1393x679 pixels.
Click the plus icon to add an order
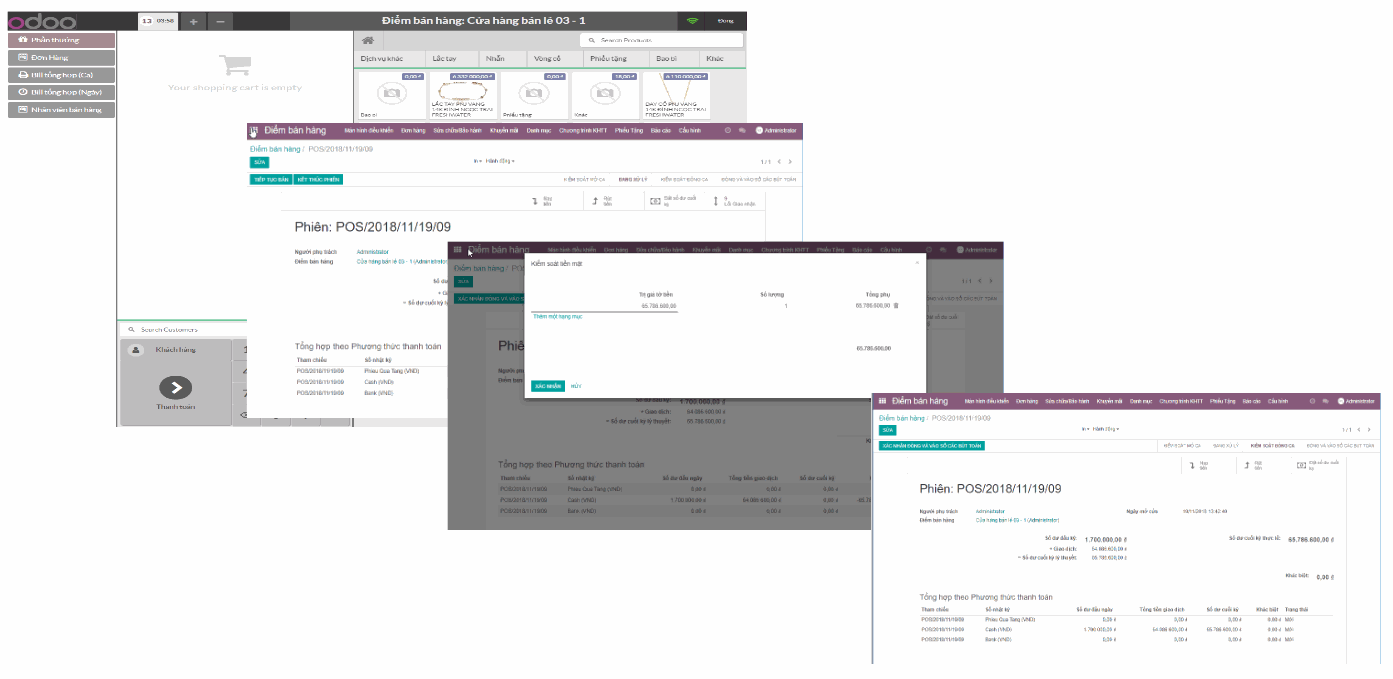pyautogui.click(x=193, y=20)
